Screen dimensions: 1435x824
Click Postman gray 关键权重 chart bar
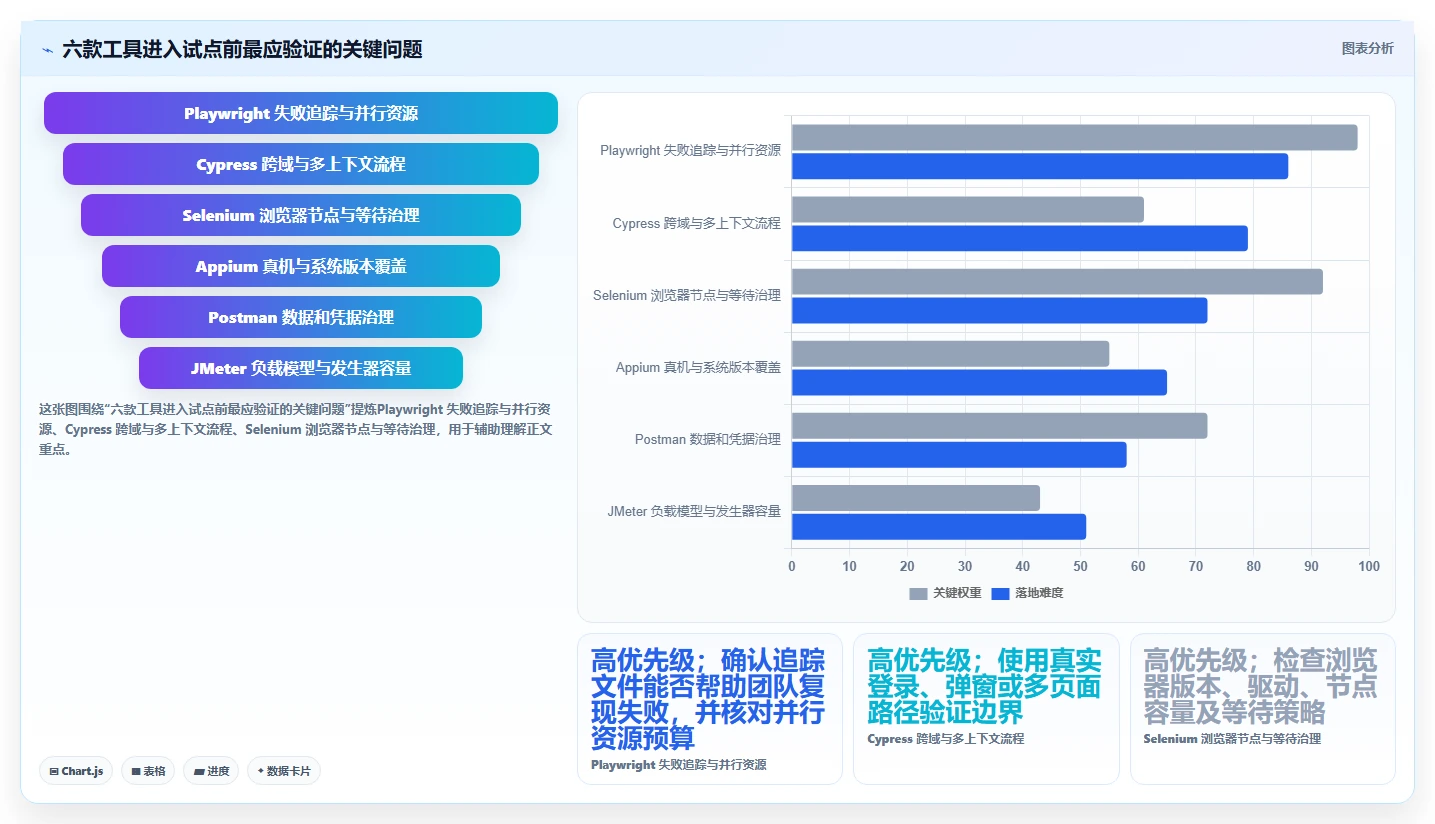point(999,426)
